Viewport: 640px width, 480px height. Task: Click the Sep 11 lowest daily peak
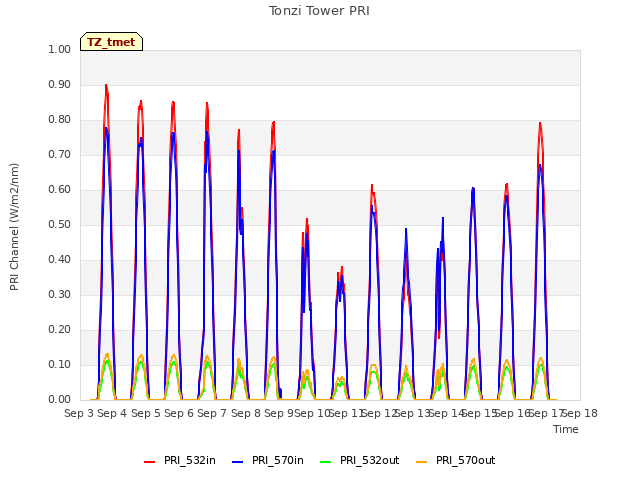(x=342, y=268)
